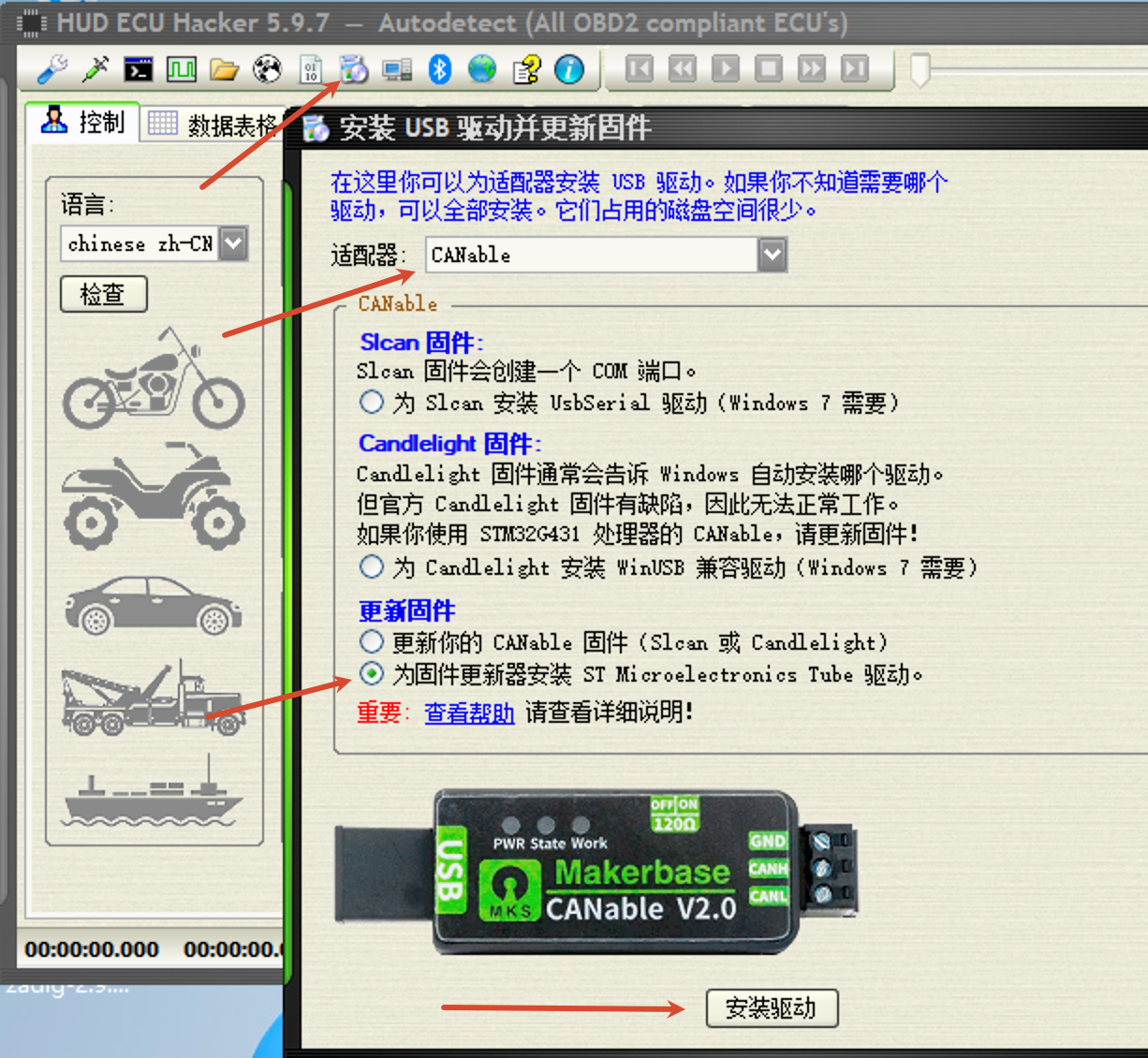
Task: Select the car vehicle type icon
Action: pyautogui.click(x=155, y=604)
